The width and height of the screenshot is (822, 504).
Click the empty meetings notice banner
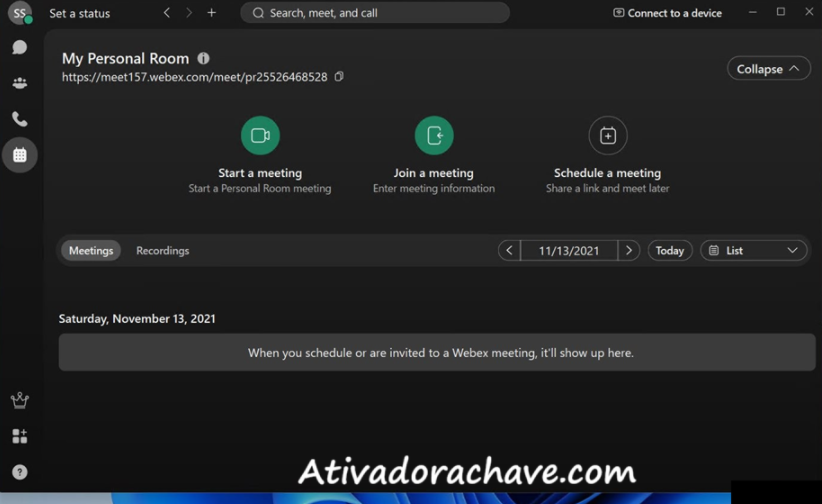click(x=437, y=352)
